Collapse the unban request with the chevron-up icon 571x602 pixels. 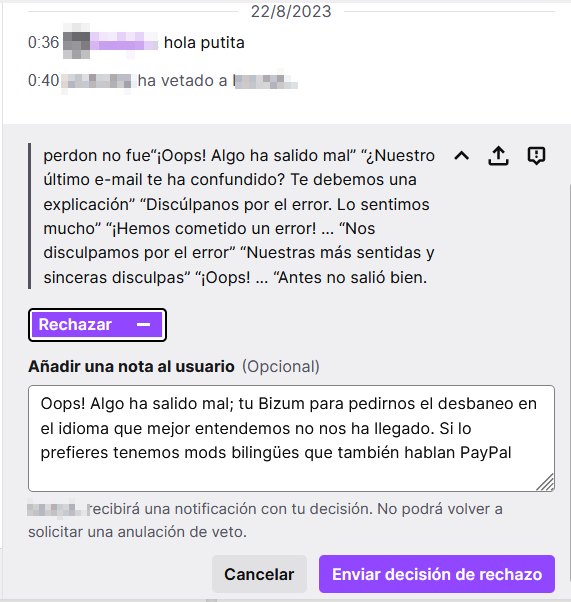point(462,156)
